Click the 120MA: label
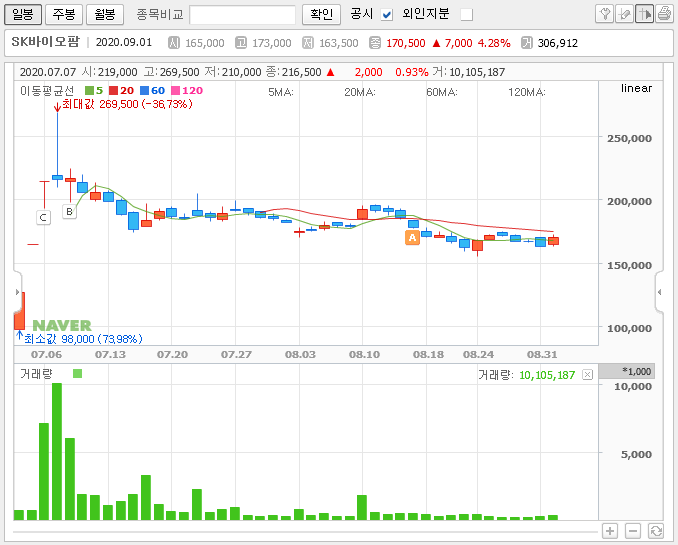This screenshot has width=678, height=545. point(527,92)
